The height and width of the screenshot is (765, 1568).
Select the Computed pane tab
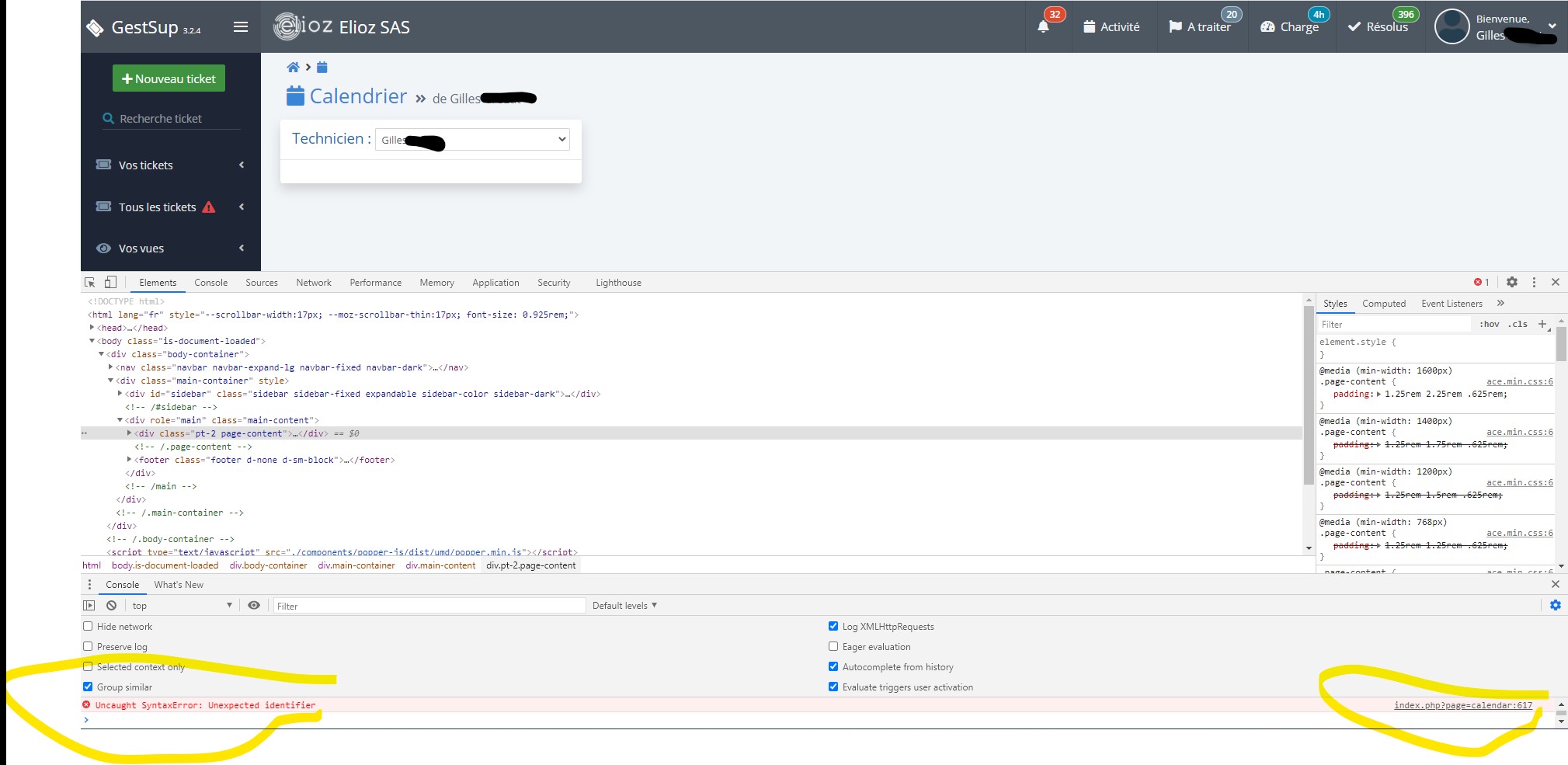pos(1384,304)
